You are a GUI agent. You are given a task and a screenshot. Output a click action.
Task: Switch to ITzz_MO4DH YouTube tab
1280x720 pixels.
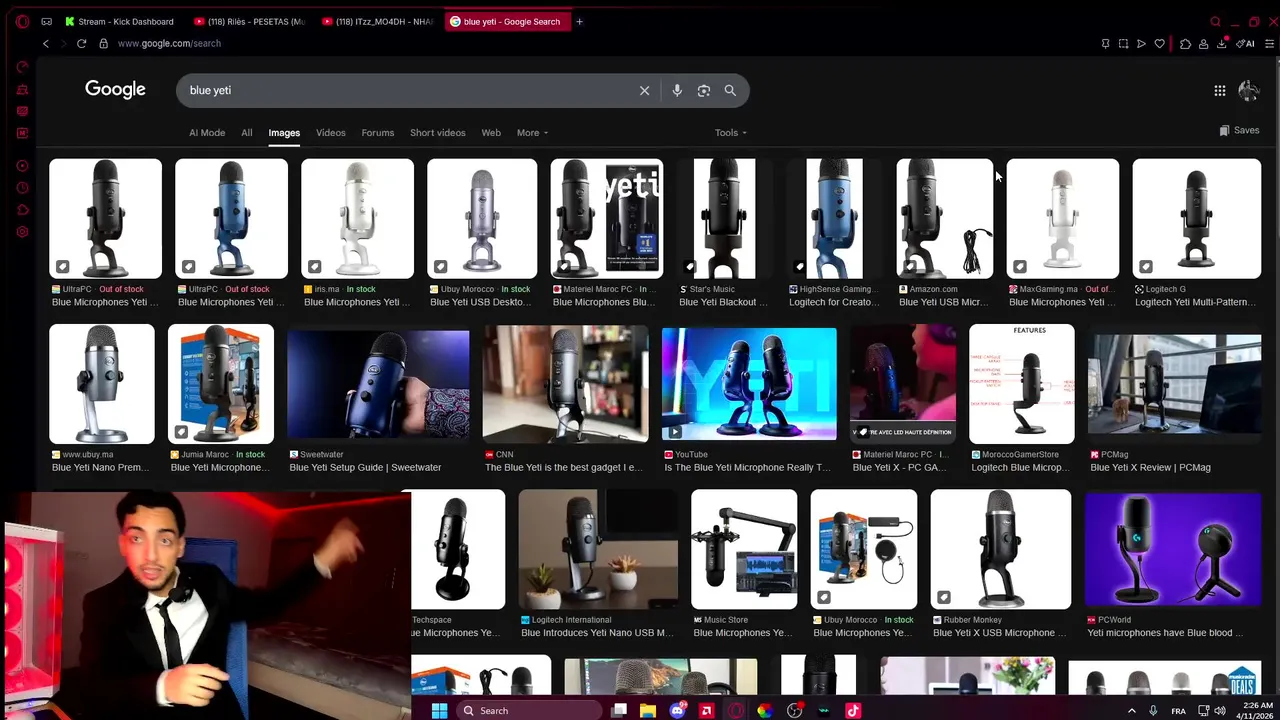pyautogui.click(x=380, y=21)
